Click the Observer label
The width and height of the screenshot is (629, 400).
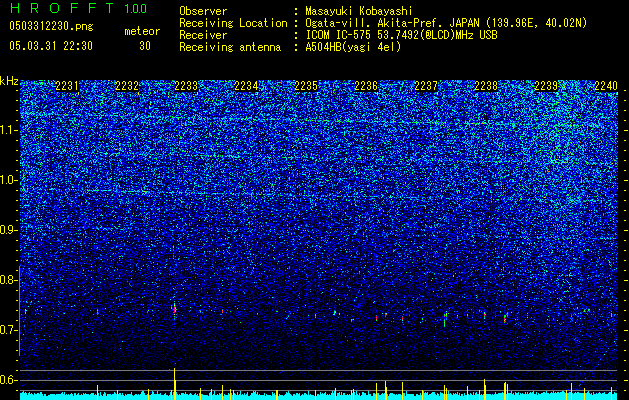[203, 11]
